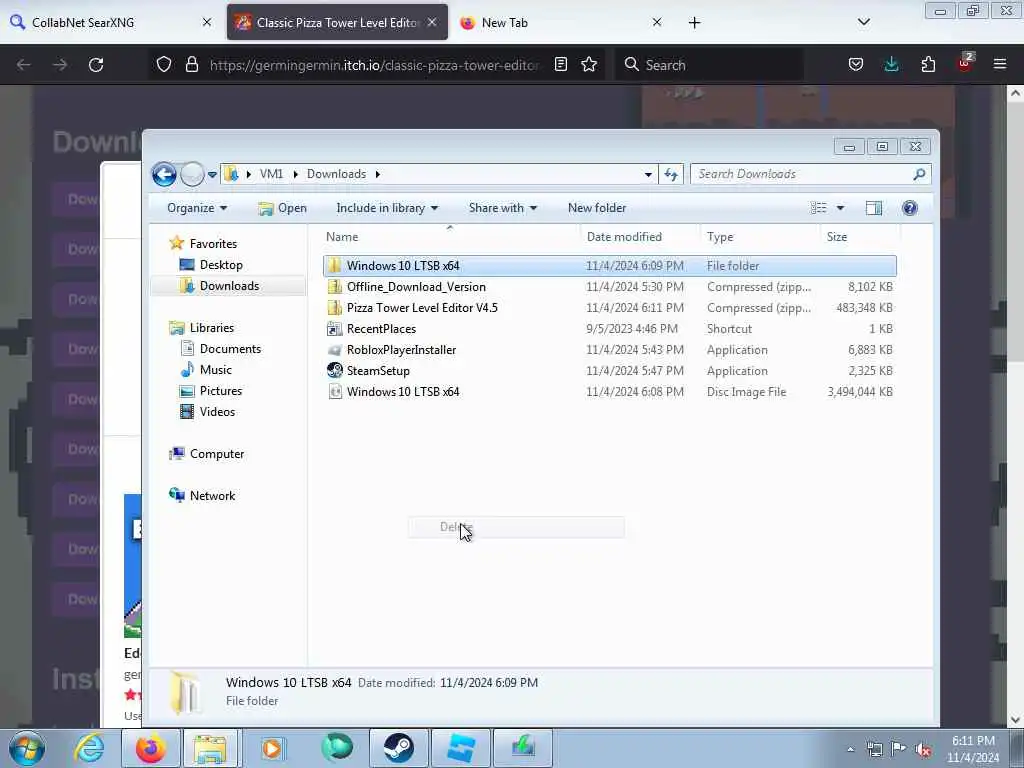The height and width of the screenshot is (768, 1024).
Task: Open the recent locations dropdown arrow
Action: 212,174
